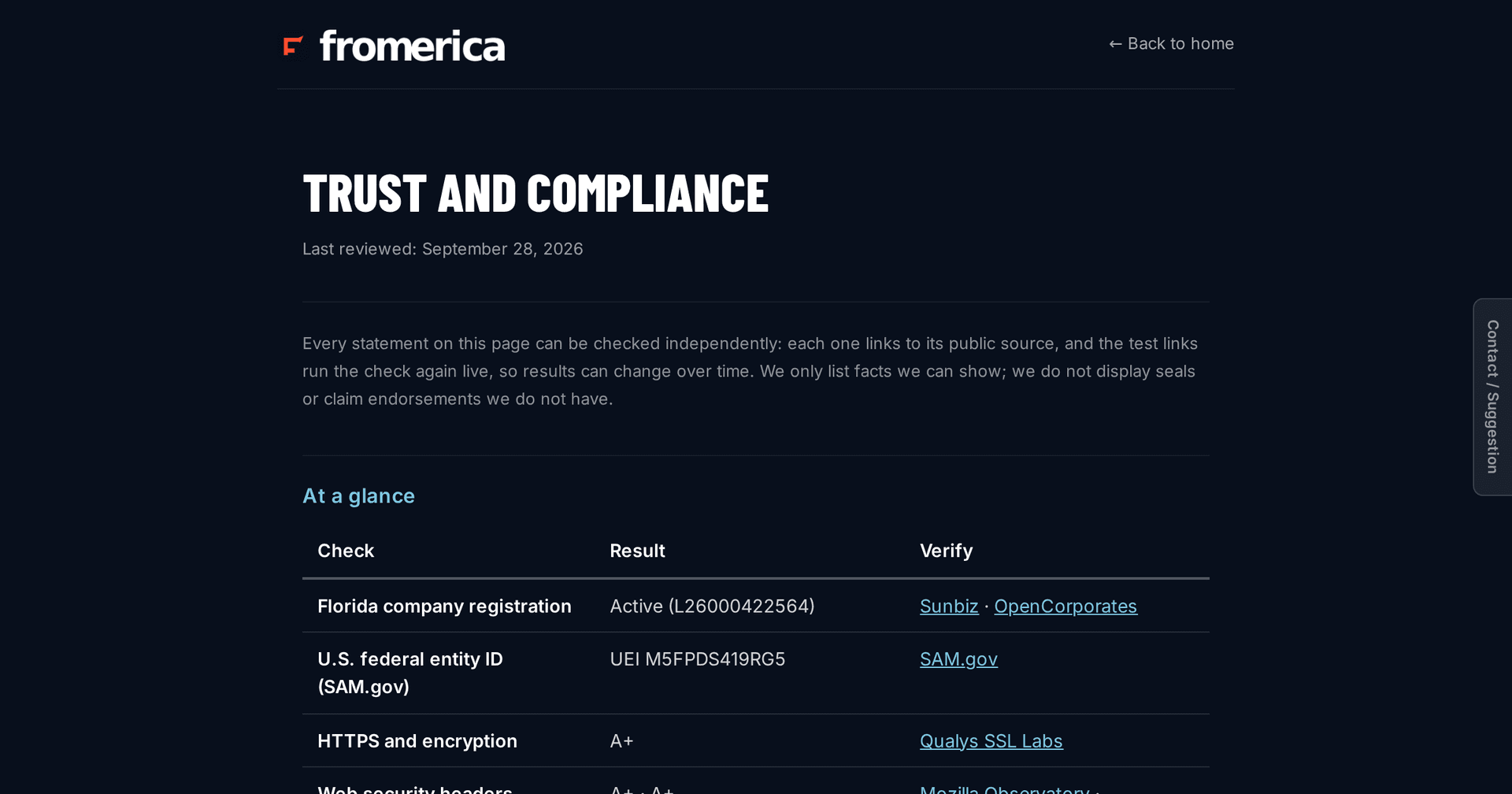Open the OpenCorporates verification link
This screenshot has height=794, width=1512.
pos(1065,607)
